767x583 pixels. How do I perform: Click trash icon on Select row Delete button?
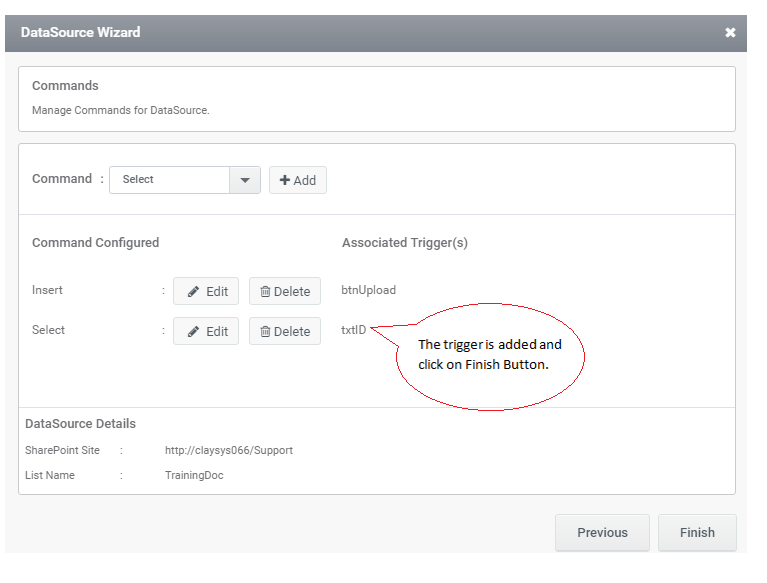pos(265,332)
